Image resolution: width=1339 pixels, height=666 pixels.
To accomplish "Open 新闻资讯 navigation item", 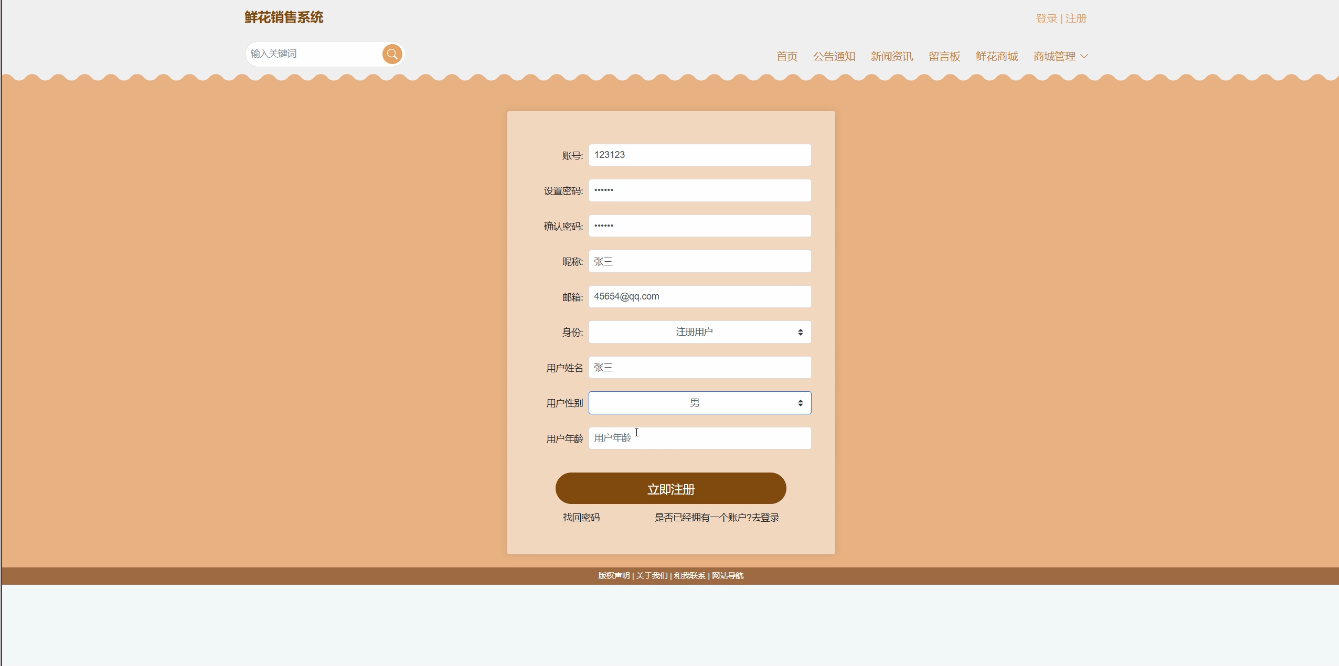I will [x=892, y=56].
